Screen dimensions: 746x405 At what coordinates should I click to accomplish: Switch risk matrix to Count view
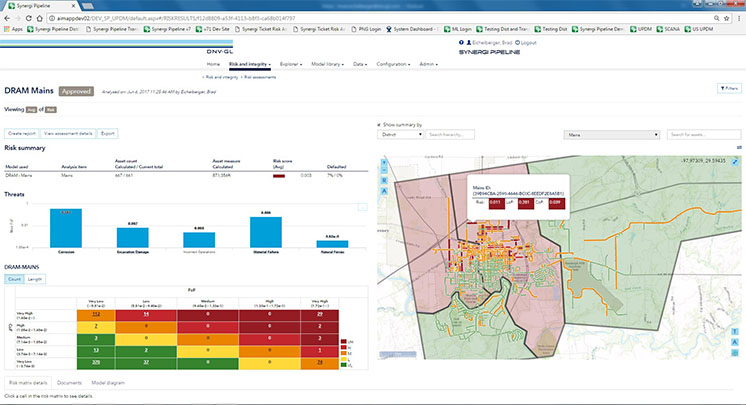[x=15, y=280]
